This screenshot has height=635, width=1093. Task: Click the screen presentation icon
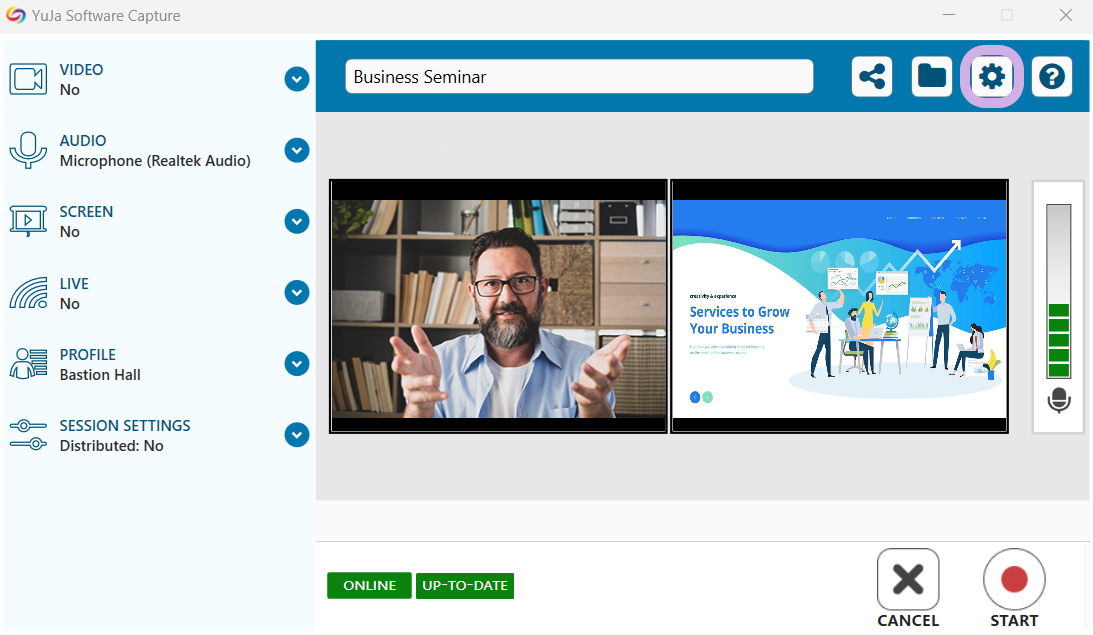click(x=29, y=221)
